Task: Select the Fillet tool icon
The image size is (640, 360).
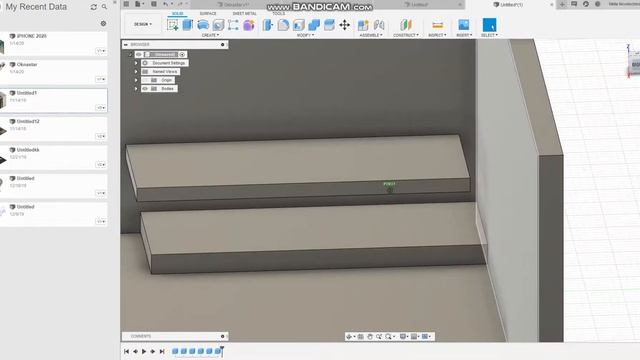Action: (283, 25)
